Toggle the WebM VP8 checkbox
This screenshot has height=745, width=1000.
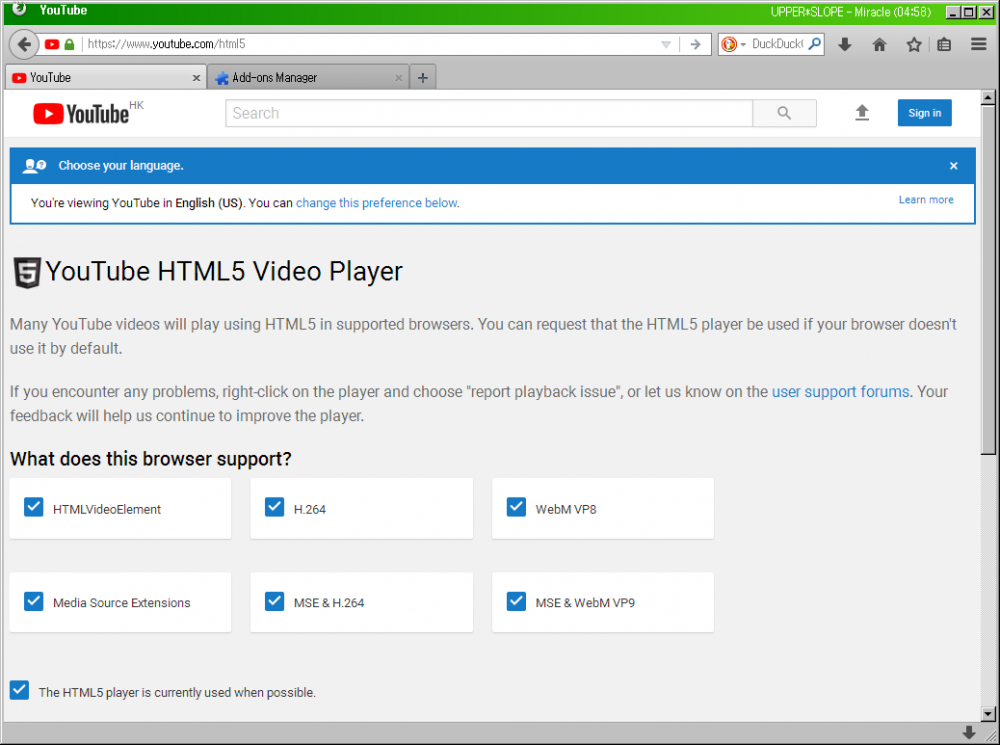[x=516, y=507]
